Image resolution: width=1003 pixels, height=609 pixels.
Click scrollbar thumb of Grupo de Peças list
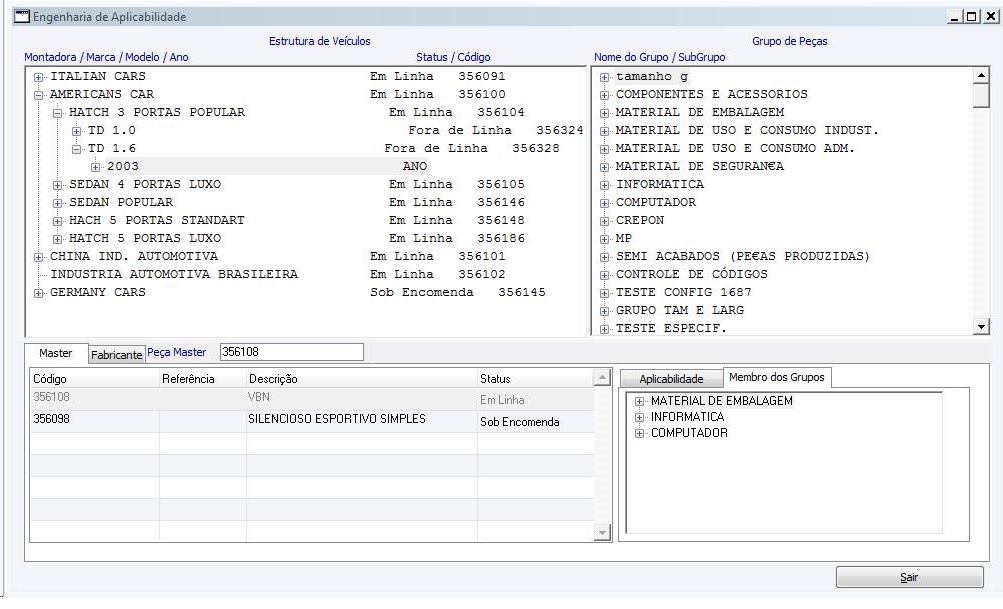pos(981,95)
